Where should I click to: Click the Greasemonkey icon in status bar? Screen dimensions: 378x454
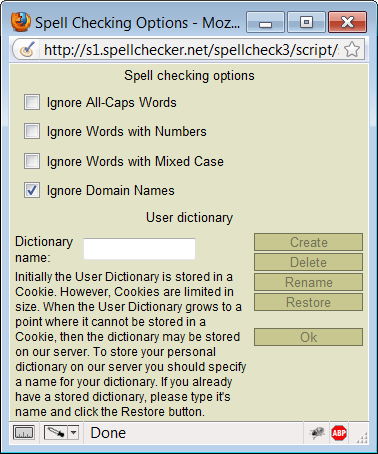click(x=316, y=433)
